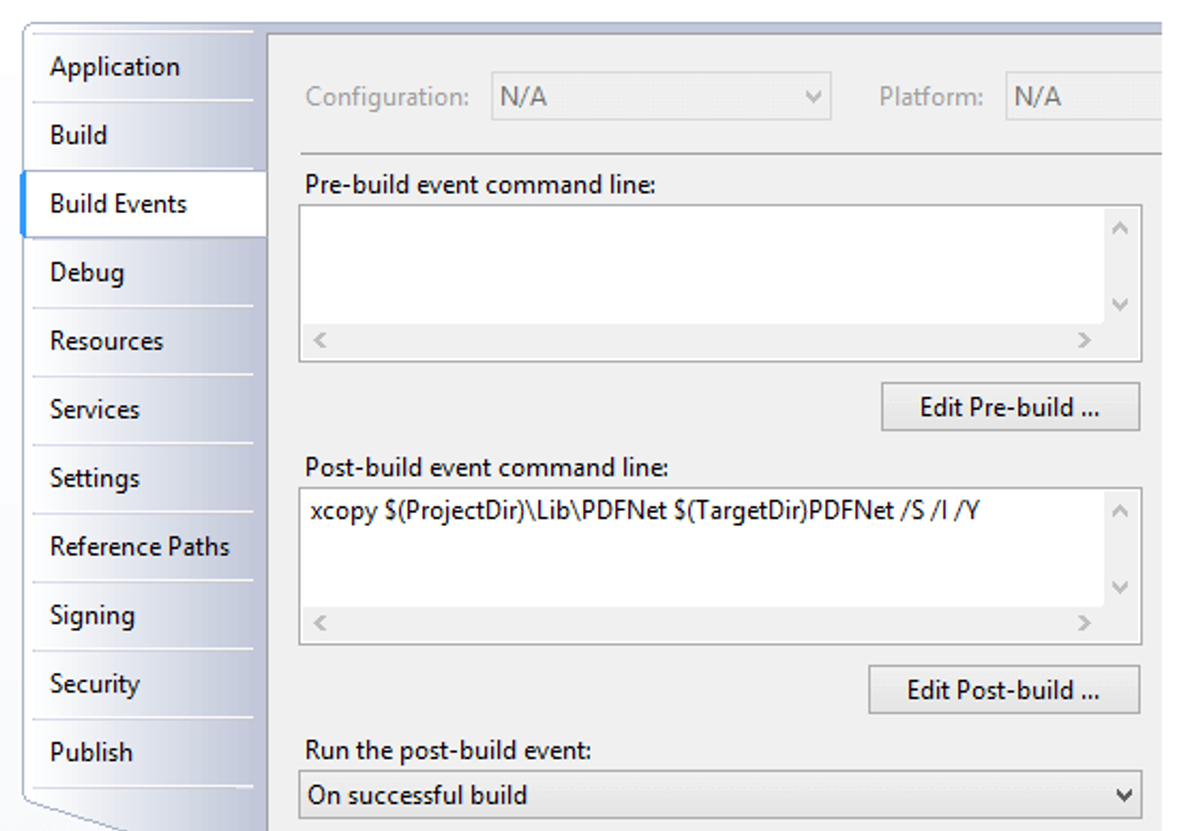Viewport: 1200px width, 831px height.
Task: Switch to the Build tab
Action: coord(142,135)
